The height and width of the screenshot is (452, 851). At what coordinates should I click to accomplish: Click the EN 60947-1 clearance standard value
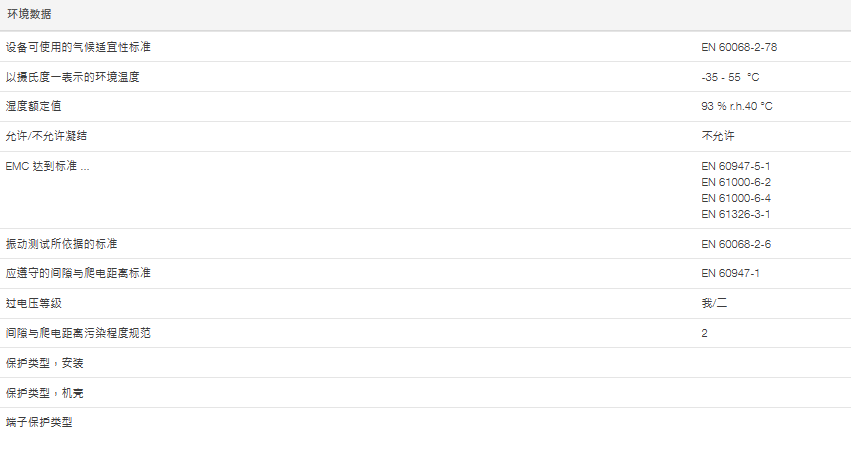pyautogui.click(x=730, y=273)
